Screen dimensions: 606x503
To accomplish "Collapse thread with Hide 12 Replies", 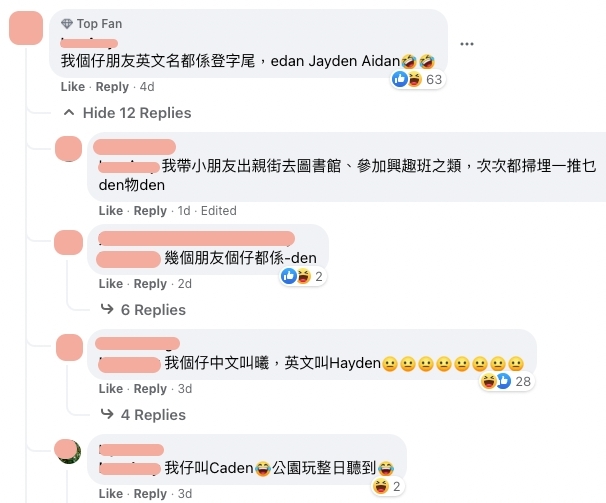I will click(127, 113).
